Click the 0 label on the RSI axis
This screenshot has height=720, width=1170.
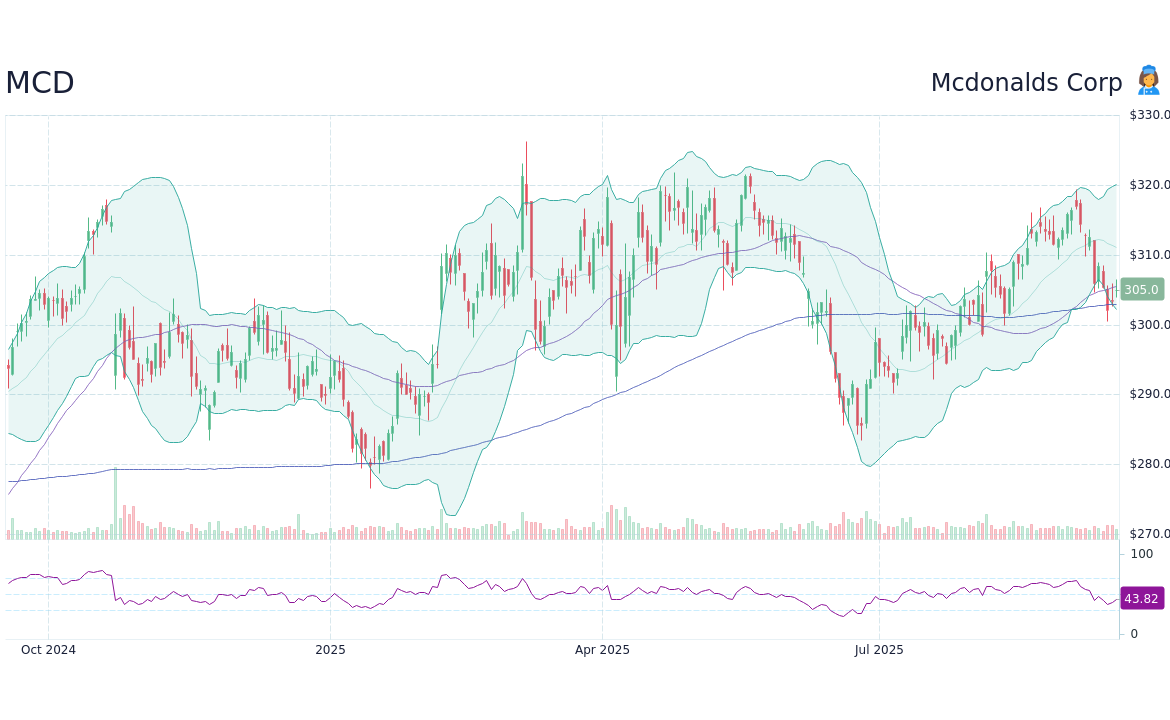tap(1134, 634)
